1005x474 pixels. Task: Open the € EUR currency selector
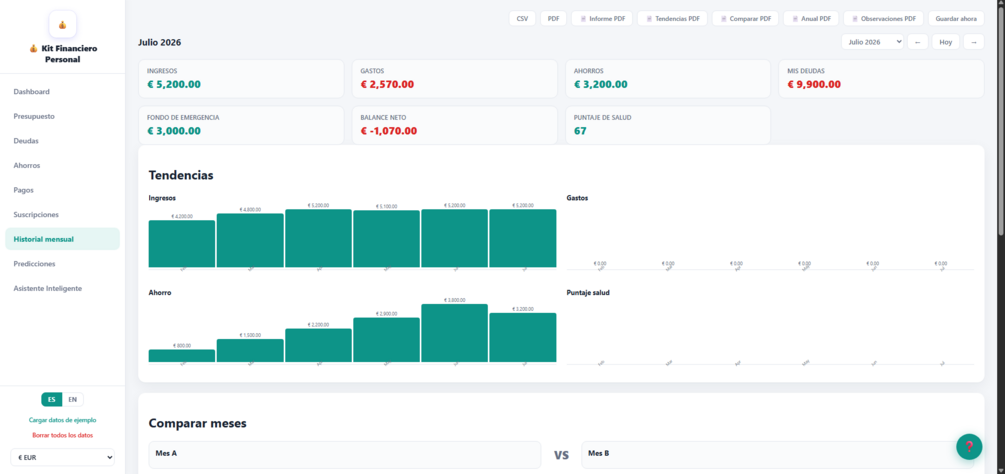pyautogui.click(x=63, y=457)
